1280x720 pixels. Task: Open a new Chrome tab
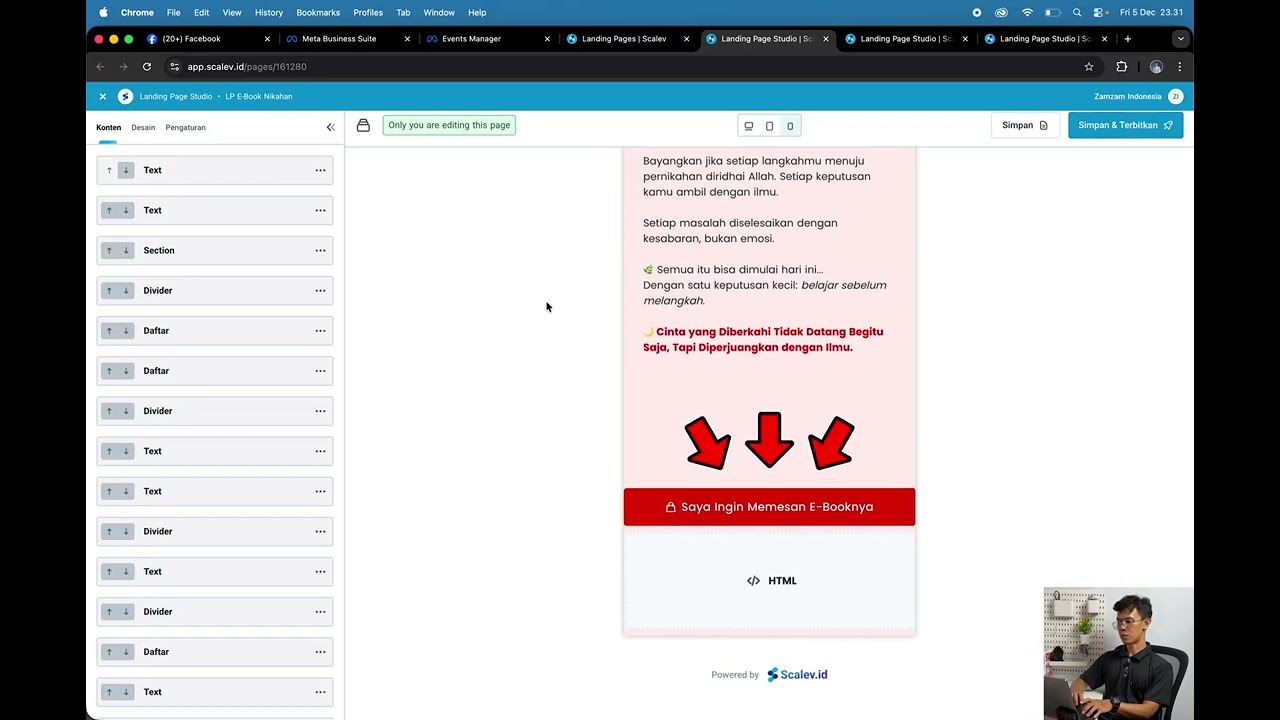coord(1127,39)
